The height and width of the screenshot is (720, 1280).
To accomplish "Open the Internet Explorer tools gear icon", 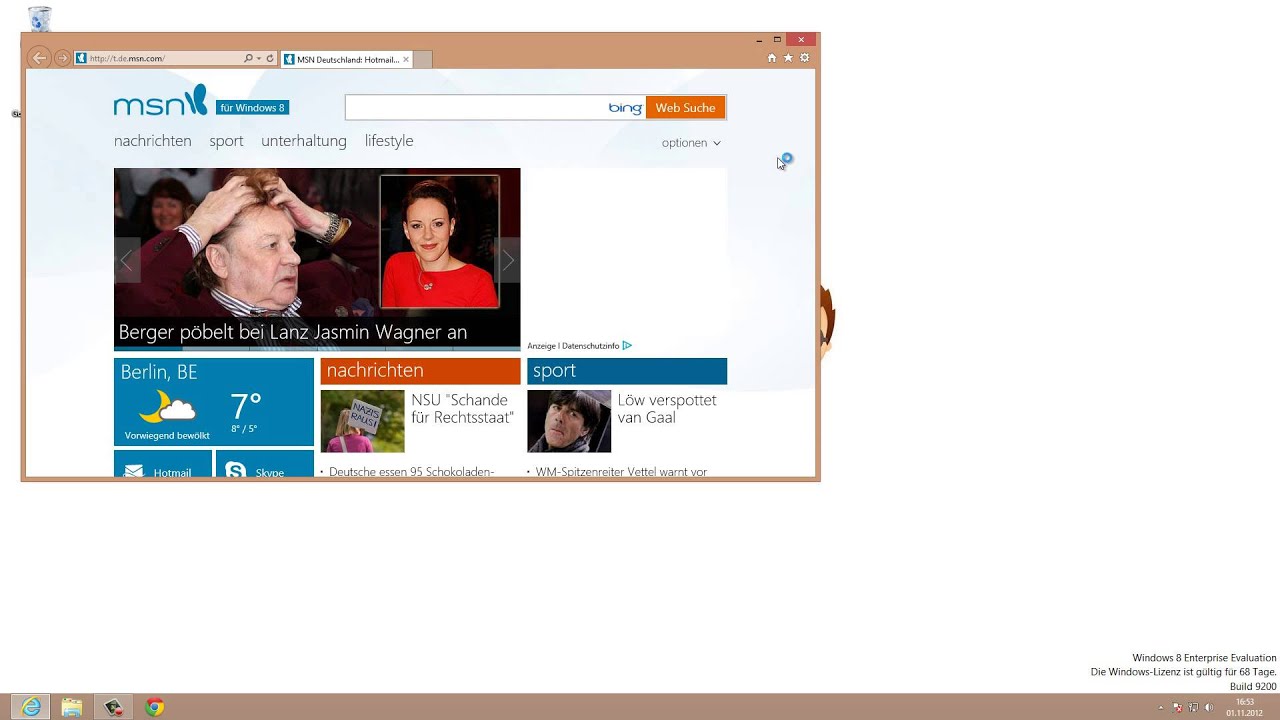I will 804,58.
